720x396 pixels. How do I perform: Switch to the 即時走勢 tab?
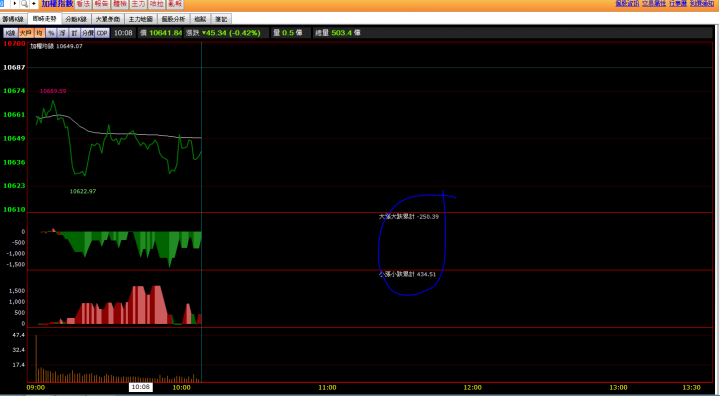point(45,19)
